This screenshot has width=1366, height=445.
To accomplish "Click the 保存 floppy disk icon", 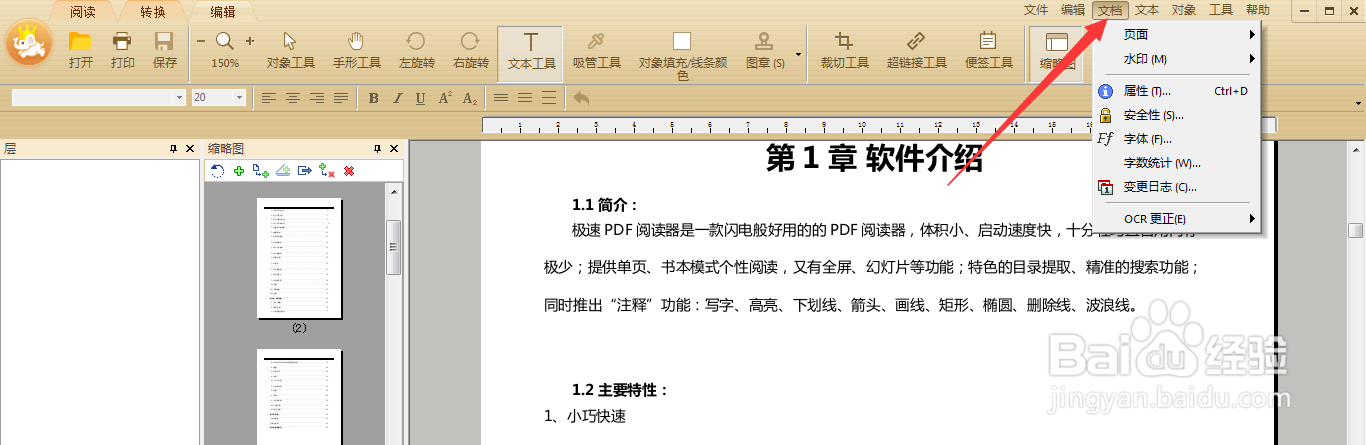I will click(165, 51).
